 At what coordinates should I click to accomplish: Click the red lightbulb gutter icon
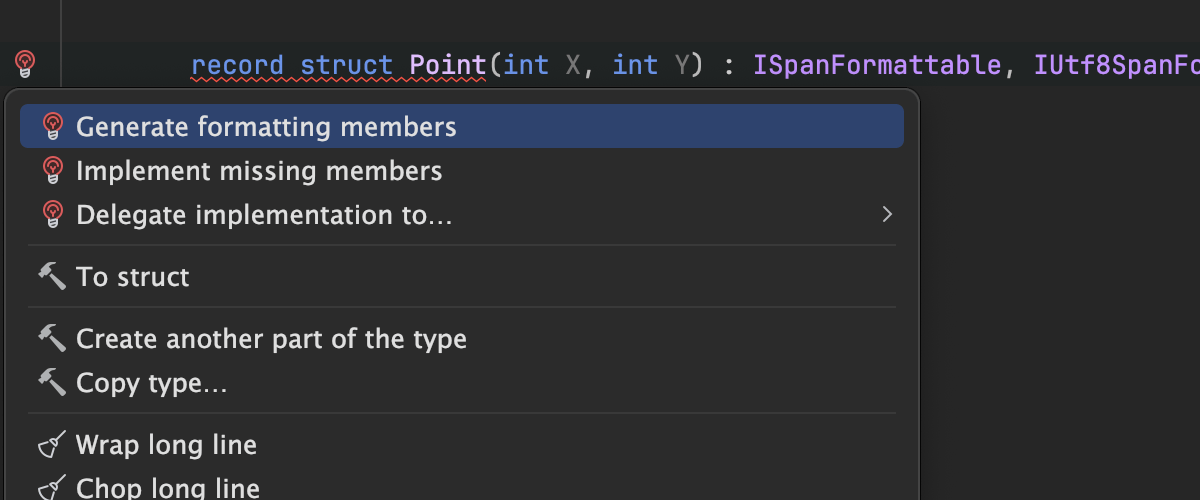[25, 65]
